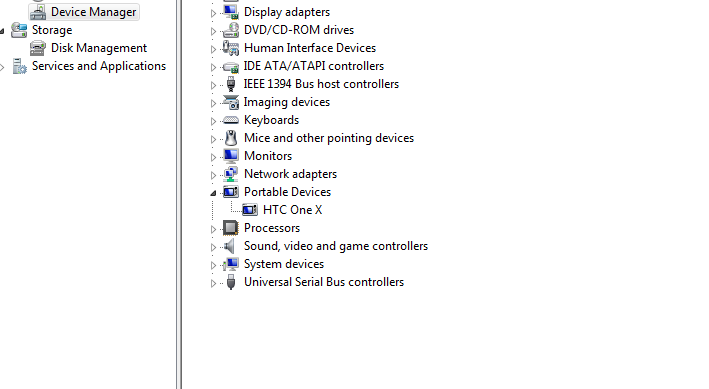This screenshot has height=389, width=709.
Task: Select IDE ATA/ATAPI controllers label
Action: pos(313,66)
